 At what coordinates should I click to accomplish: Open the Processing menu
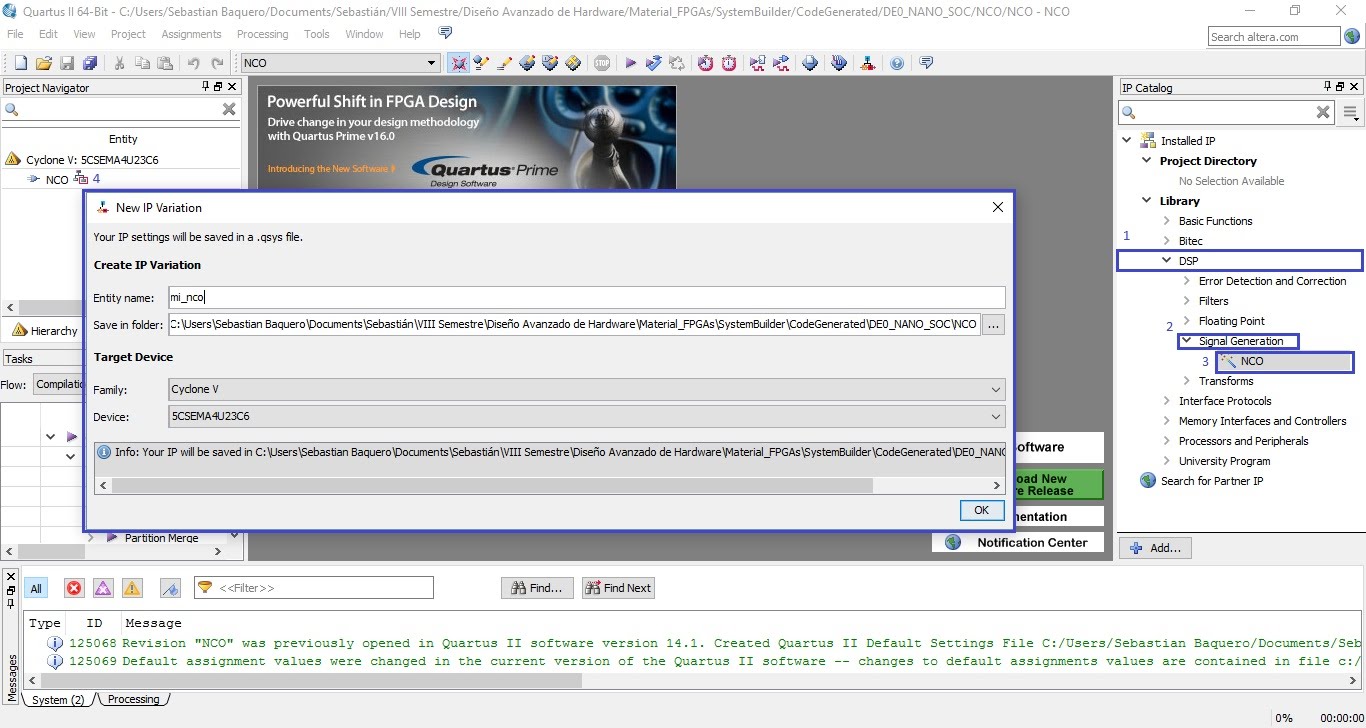point(262,34)
